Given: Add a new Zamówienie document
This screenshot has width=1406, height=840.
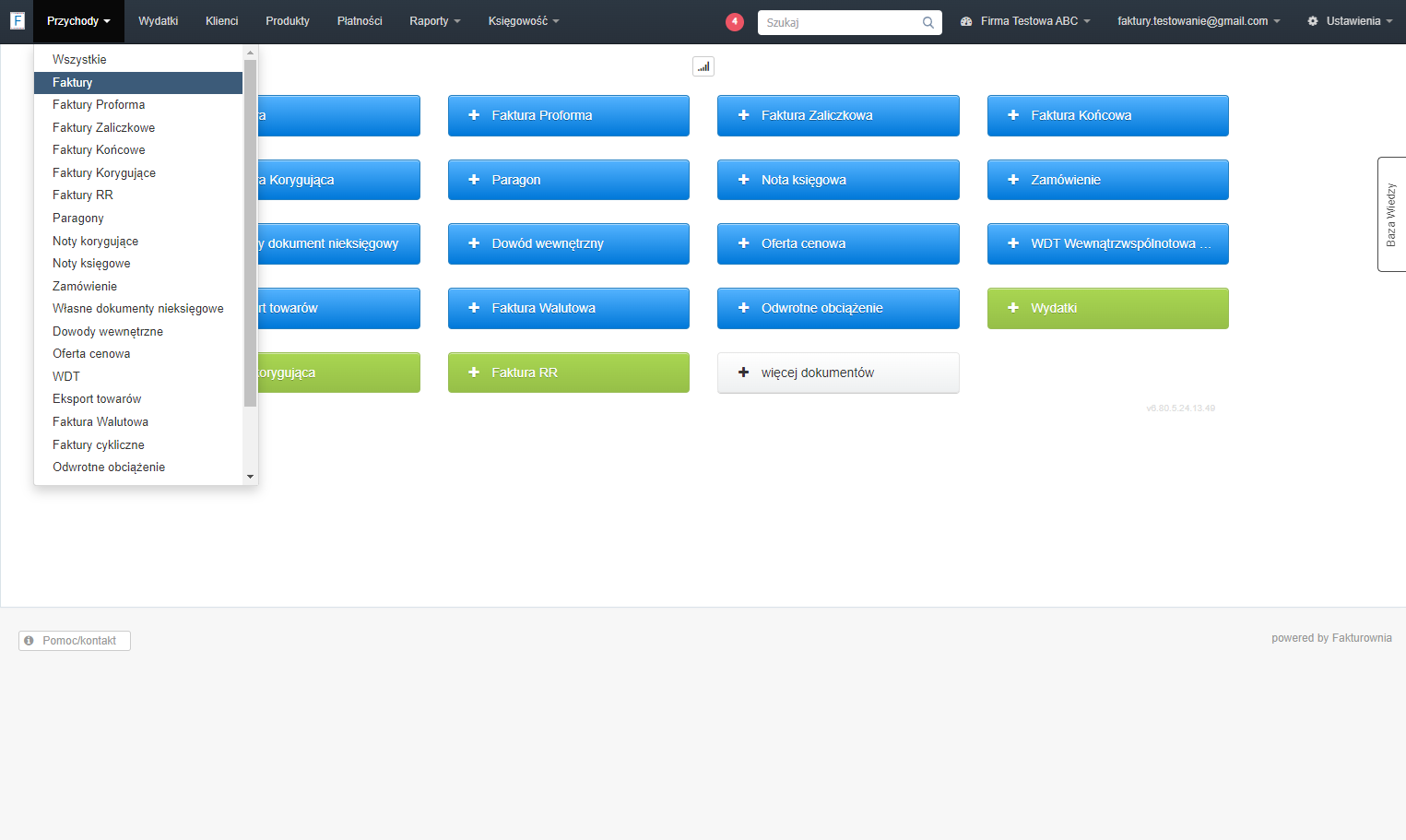Looking at the screenshot, I should point(1108,180).
